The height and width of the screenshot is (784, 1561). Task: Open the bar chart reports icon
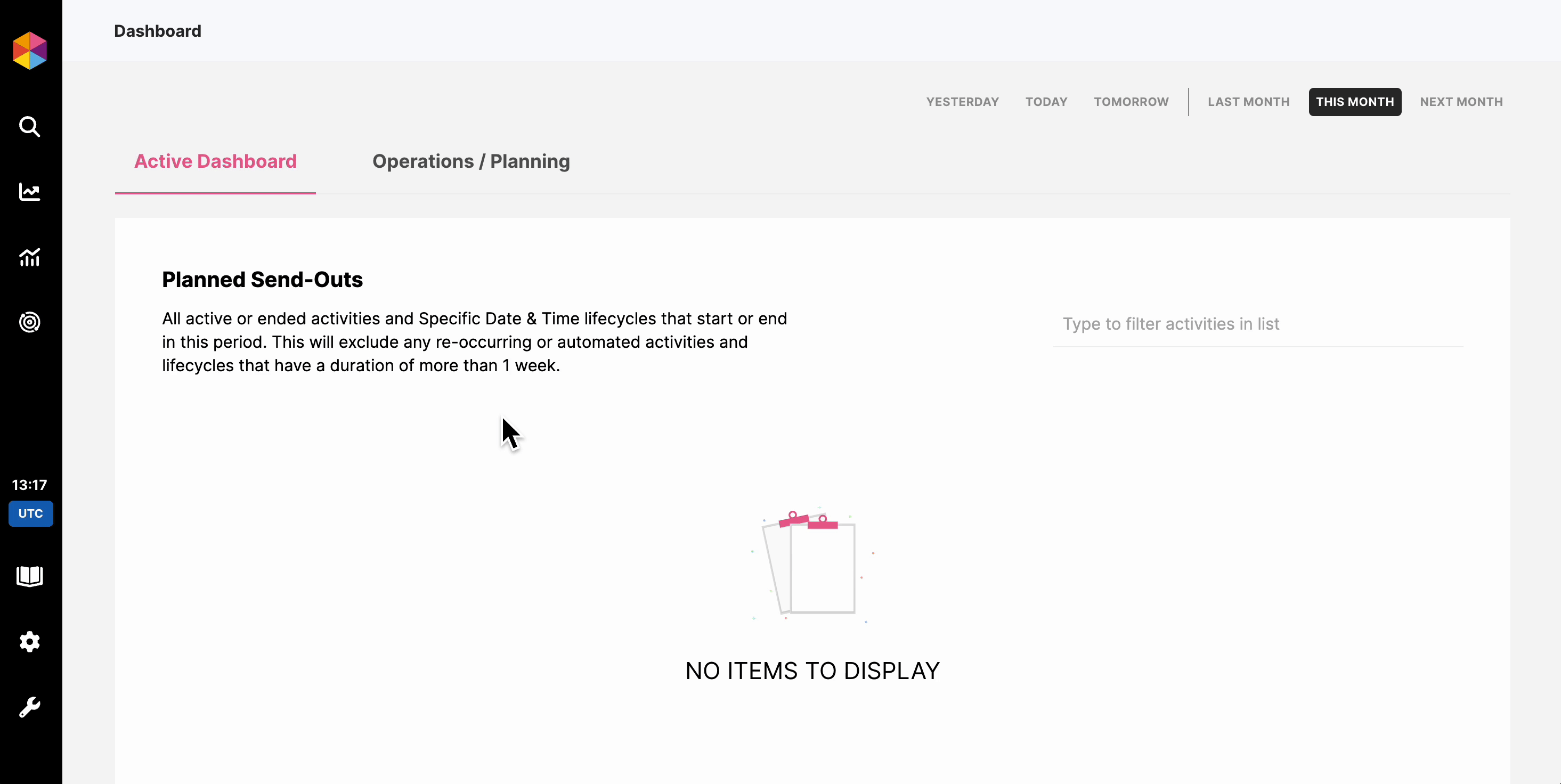[30, 257]
